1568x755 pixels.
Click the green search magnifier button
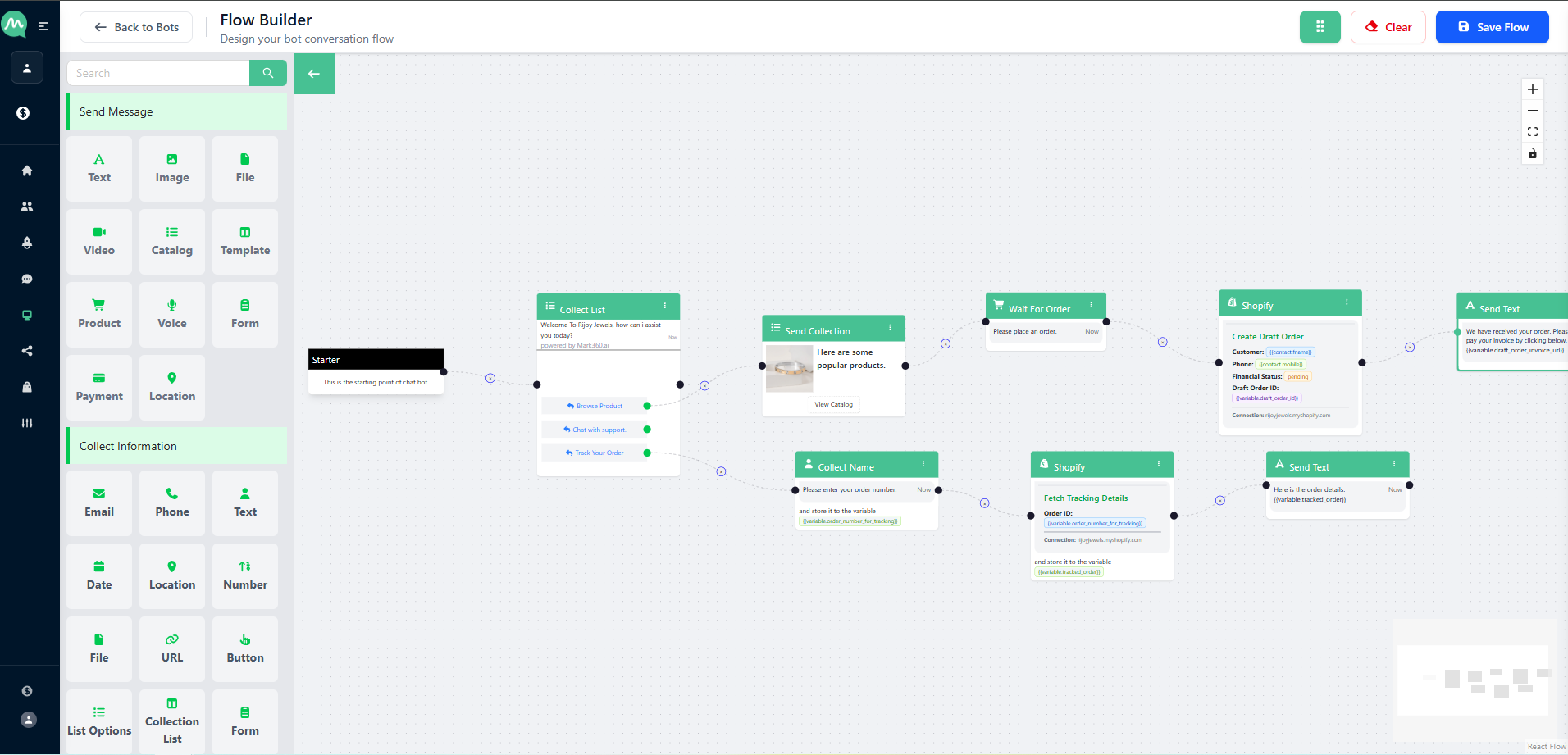point(267,73)
